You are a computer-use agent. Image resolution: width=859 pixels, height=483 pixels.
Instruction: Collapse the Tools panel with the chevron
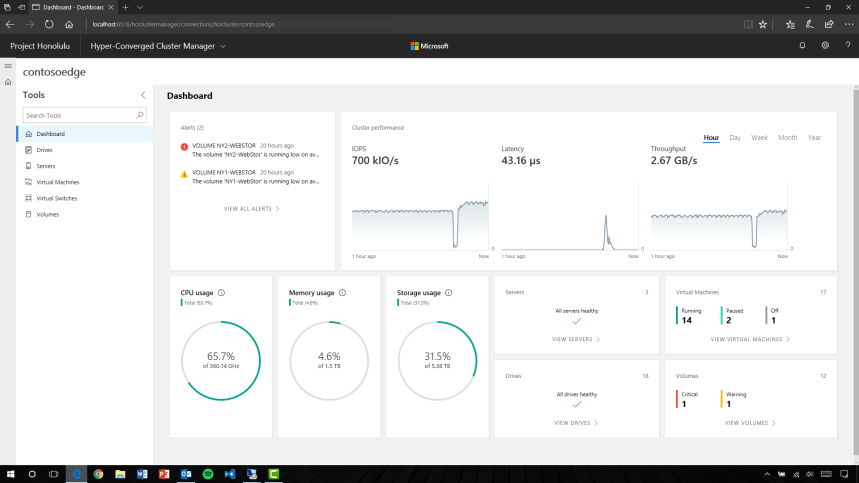click(x=143, y=95)
